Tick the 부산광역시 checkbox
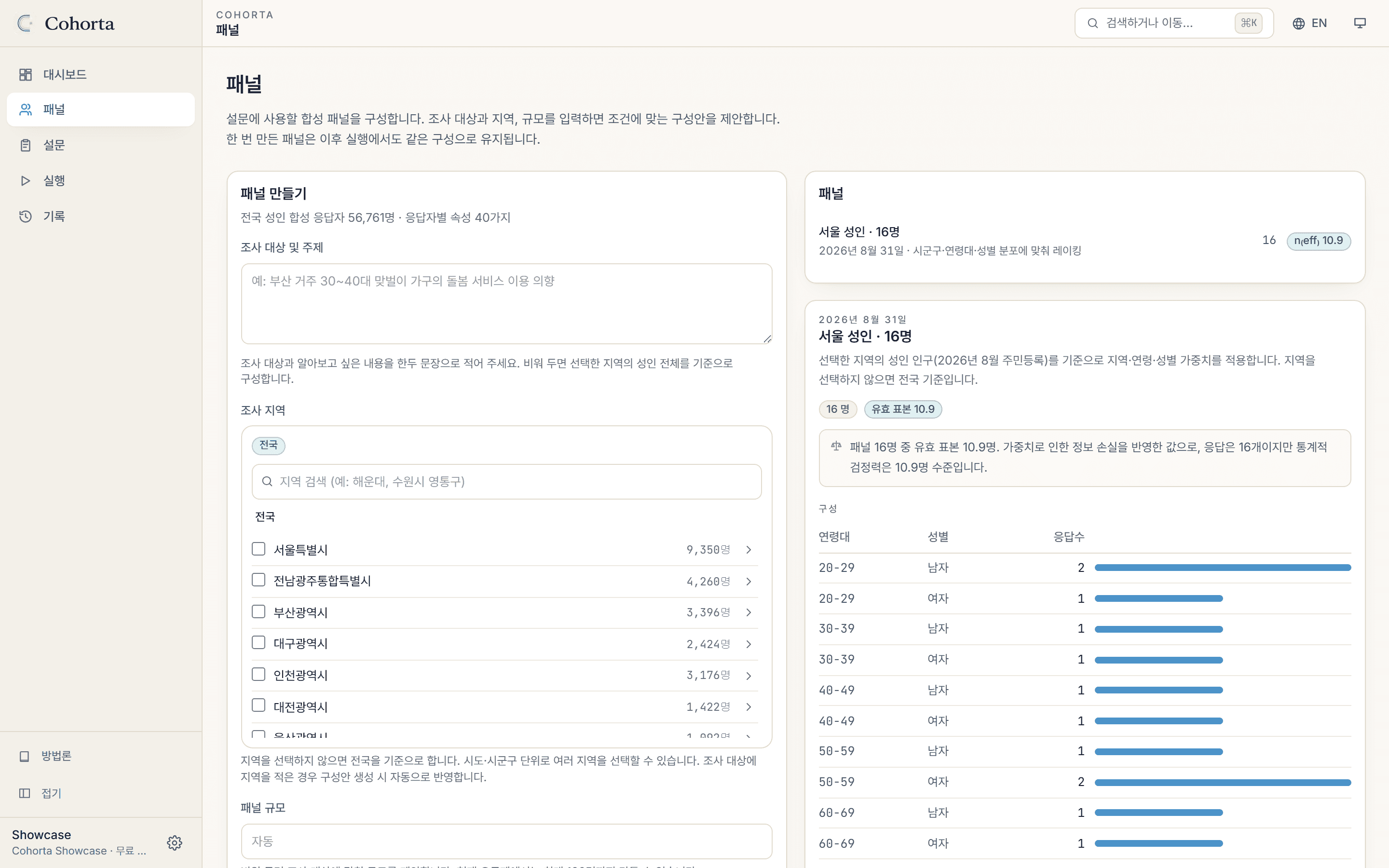Image resolution: width=1389 pixels, height=868 pixels. click(259, 611)
